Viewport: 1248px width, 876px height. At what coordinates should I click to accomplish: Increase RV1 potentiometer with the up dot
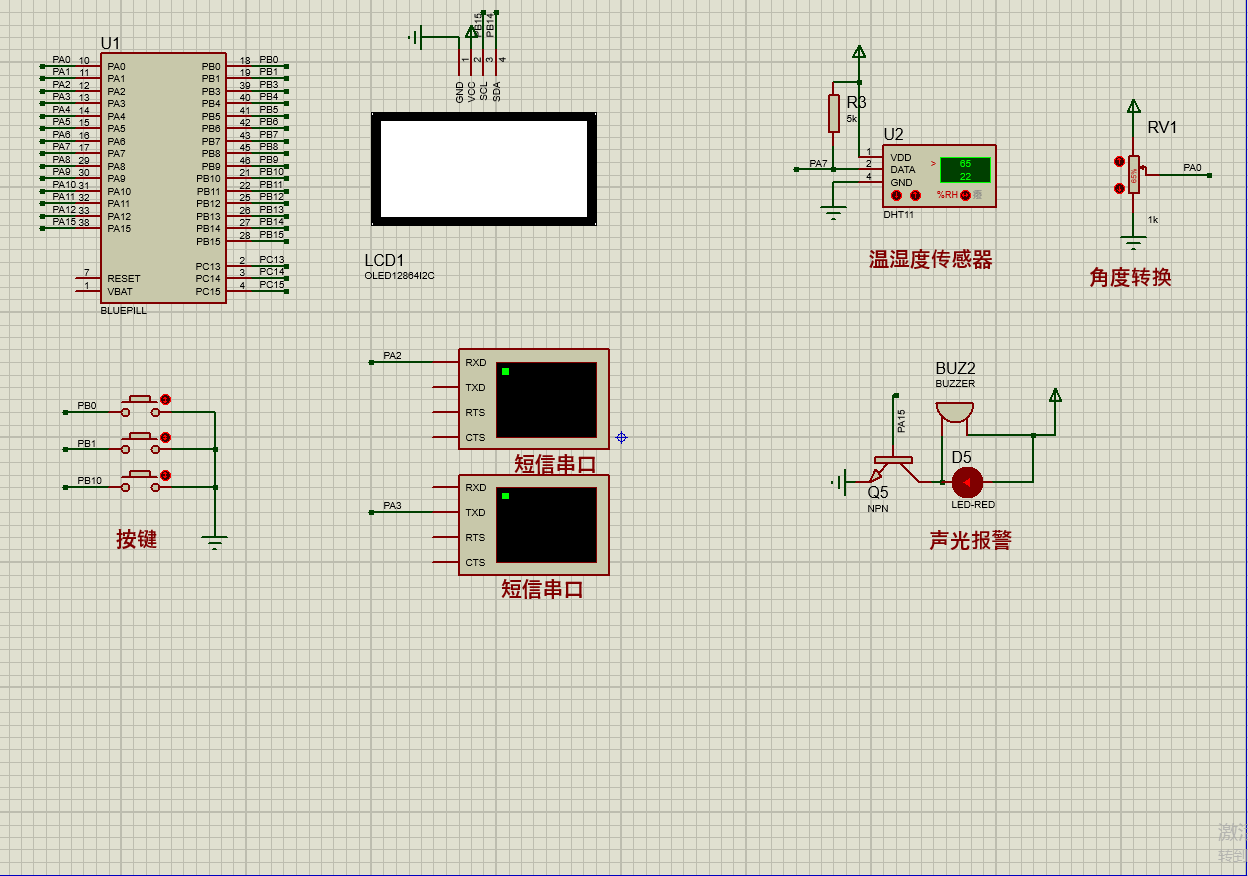1119,161
